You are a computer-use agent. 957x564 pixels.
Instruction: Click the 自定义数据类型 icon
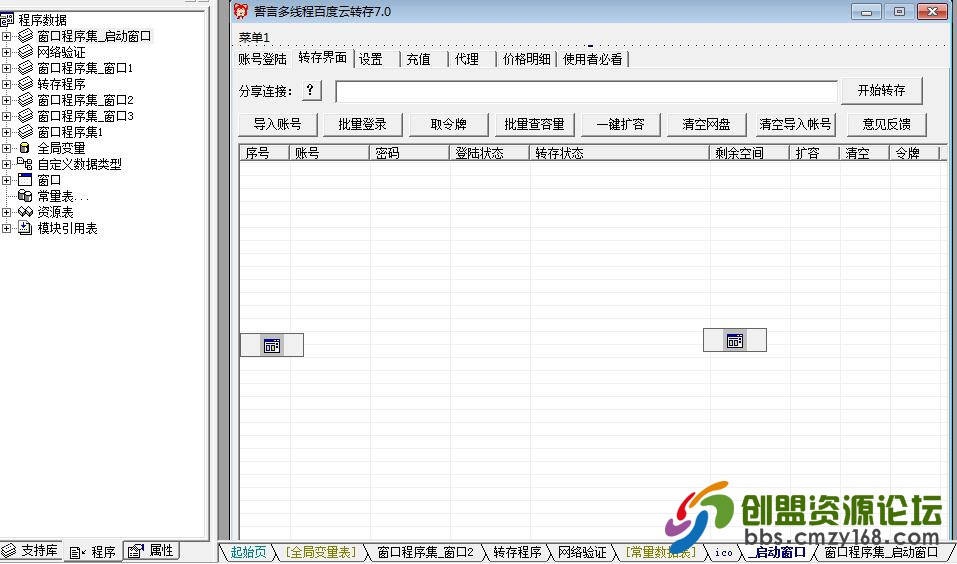[24, 164]
